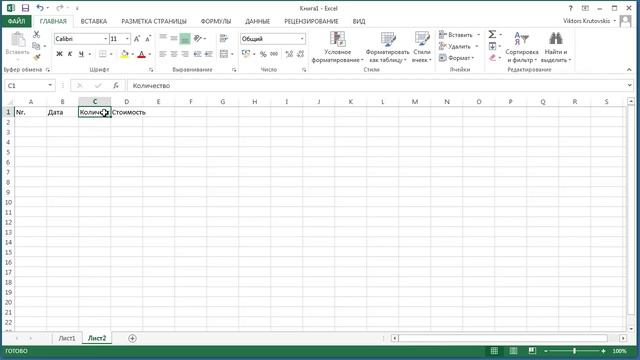
Task: Toggle the highlighted Bottom Align button
Action: [185, 38]
